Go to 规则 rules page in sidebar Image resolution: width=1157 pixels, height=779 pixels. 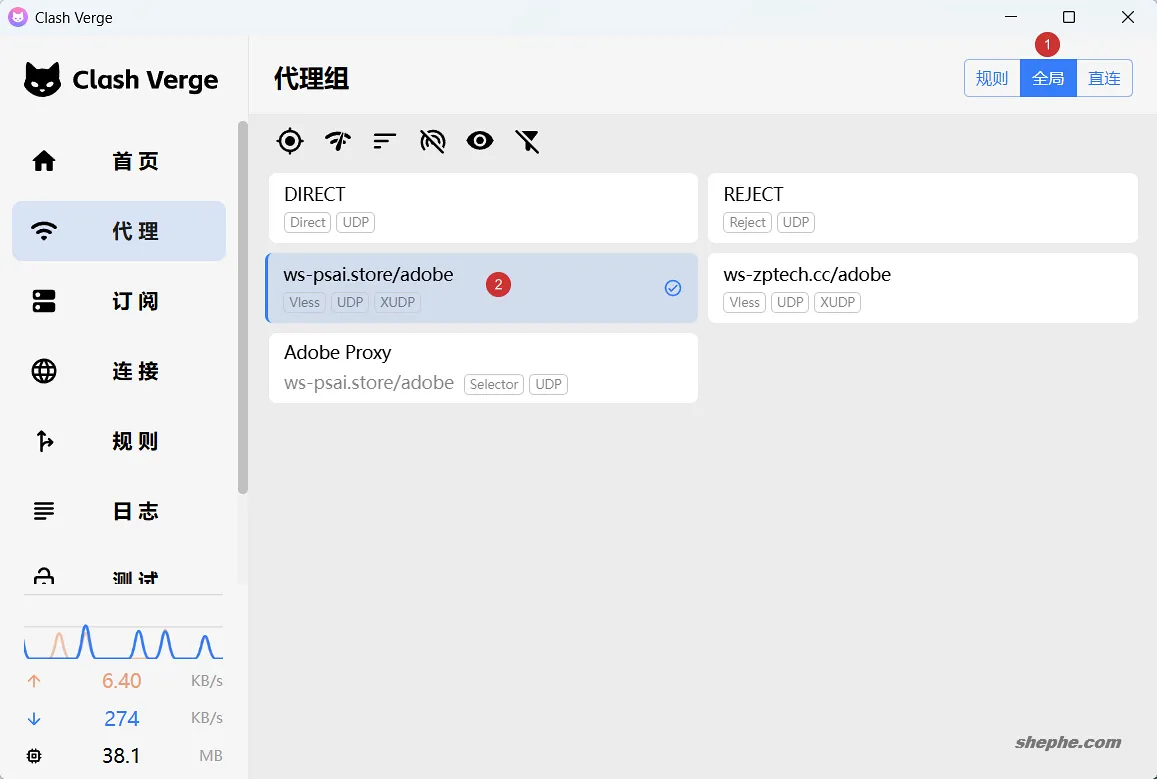[119, 441]
